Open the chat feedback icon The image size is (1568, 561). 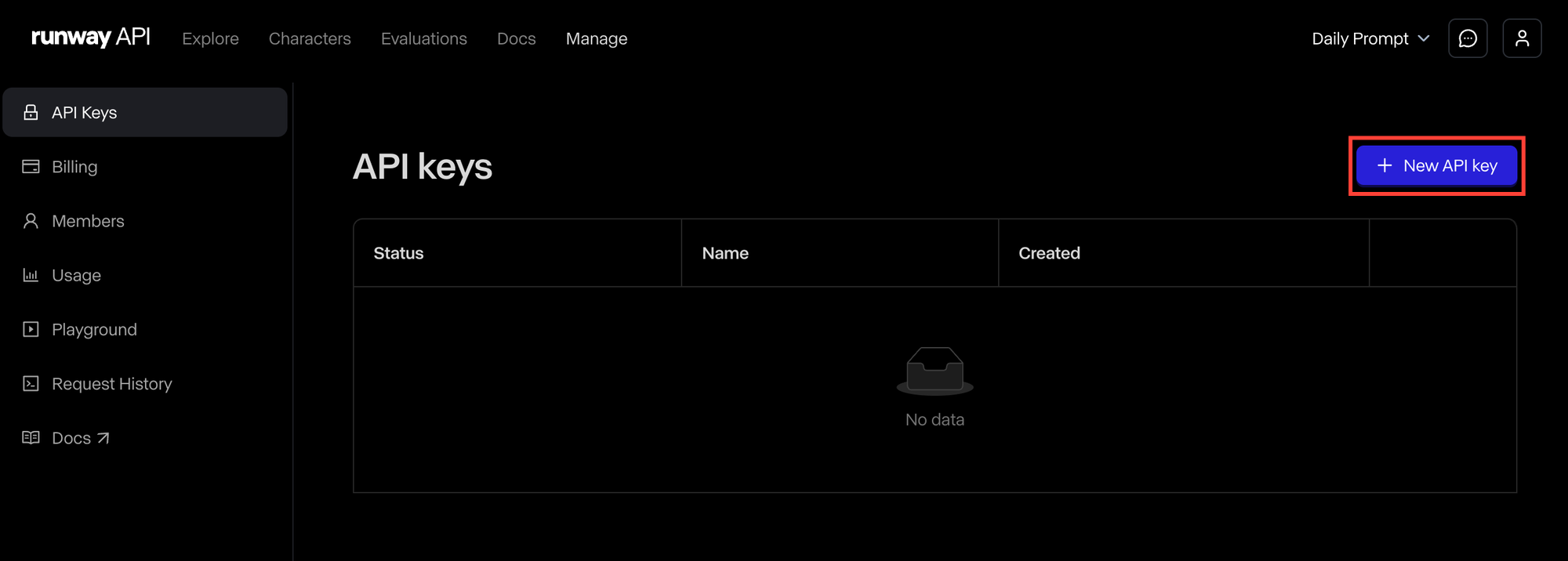pyautogui.click(x=1468, y=38)
